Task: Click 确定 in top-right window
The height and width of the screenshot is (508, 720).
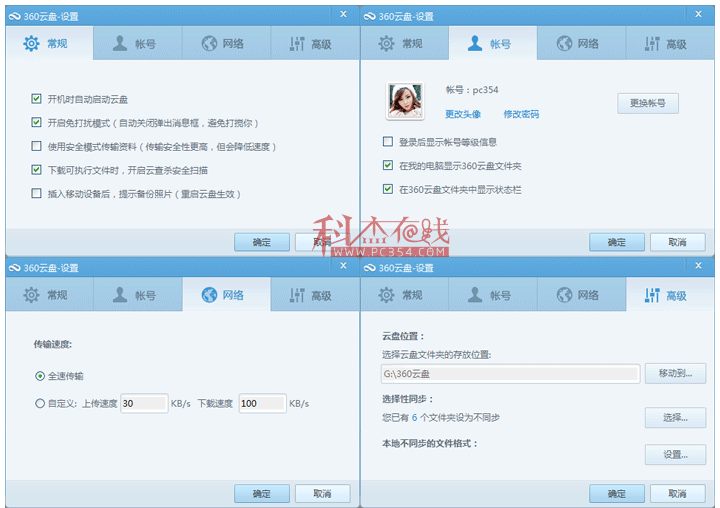Action: [x=617, y=242]
